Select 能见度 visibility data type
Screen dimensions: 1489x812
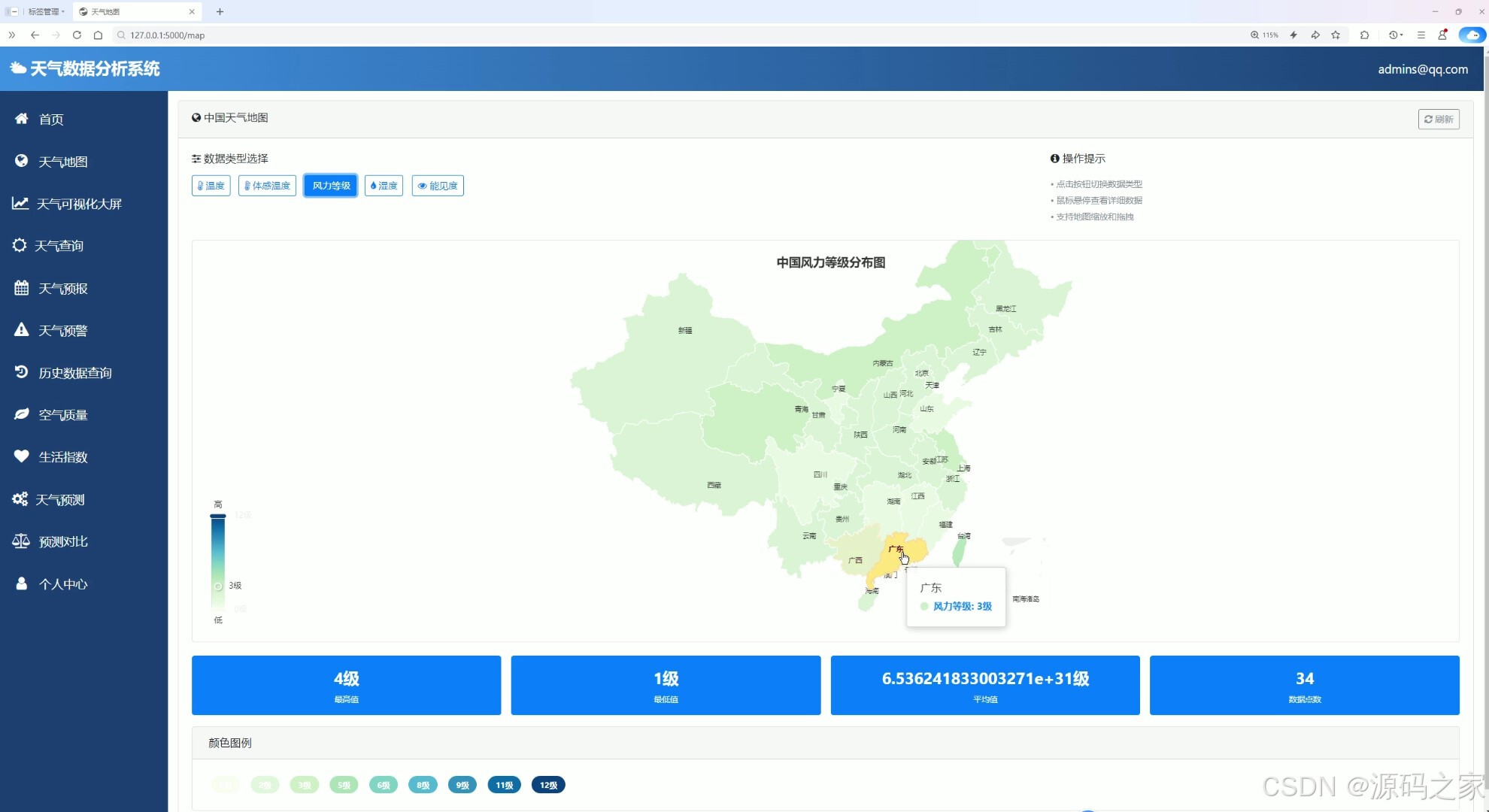(438, 186)
